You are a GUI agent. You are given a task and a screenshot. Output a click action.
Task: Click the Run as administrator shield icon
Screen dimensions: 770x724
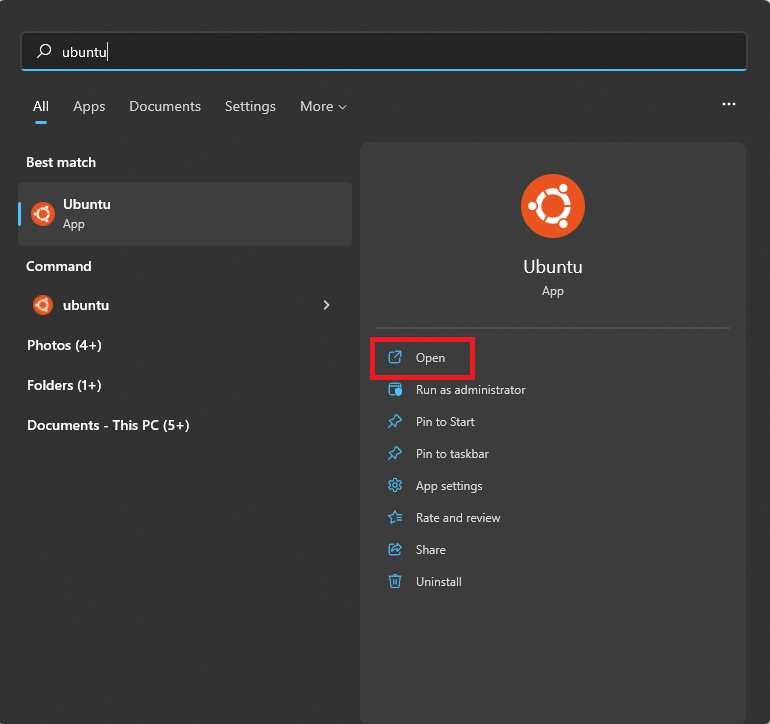click(395, 390)
